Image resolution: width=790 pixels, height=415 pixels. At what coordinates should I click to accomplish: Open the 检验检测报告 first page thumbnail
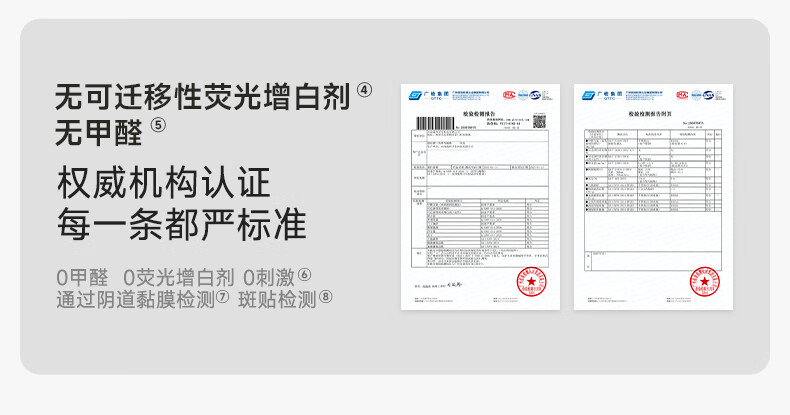480,197
